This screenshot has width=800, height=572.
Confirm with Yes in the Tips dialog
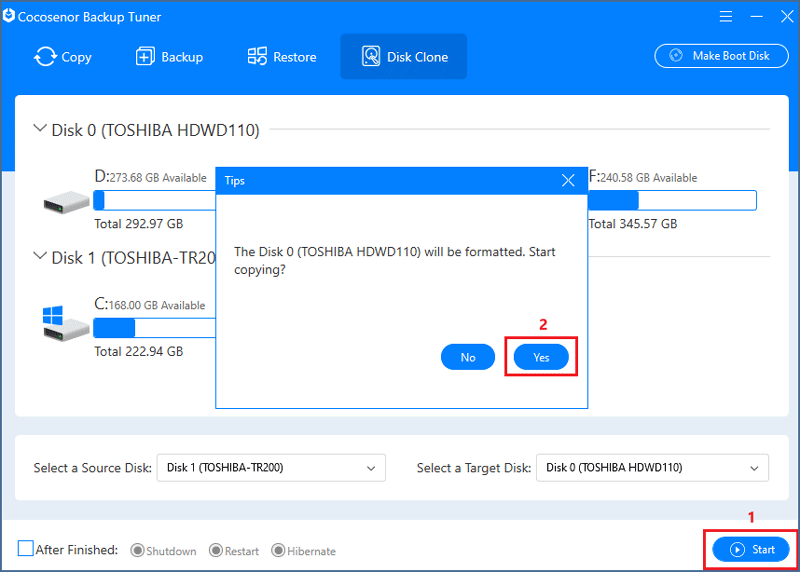541,357
